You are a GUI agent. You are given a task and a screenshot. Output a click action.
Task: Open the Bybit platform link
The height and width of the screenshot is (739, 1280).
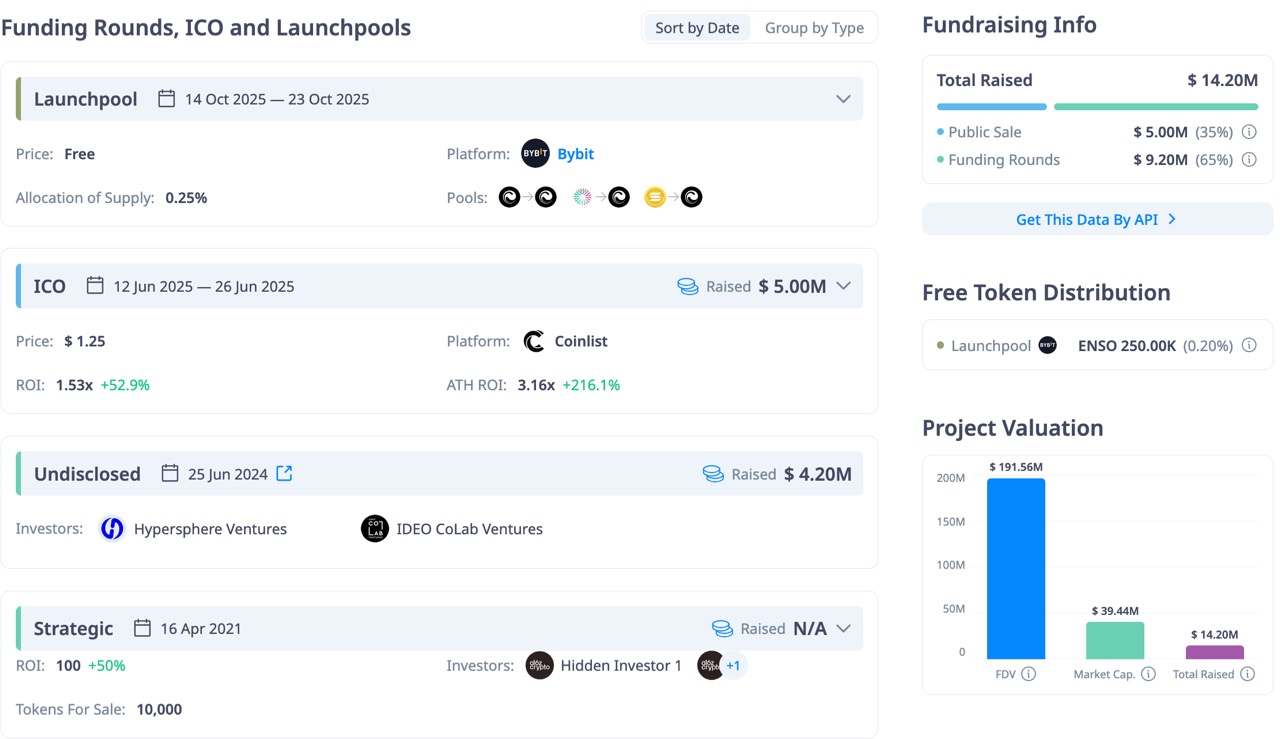coord(575,154)
